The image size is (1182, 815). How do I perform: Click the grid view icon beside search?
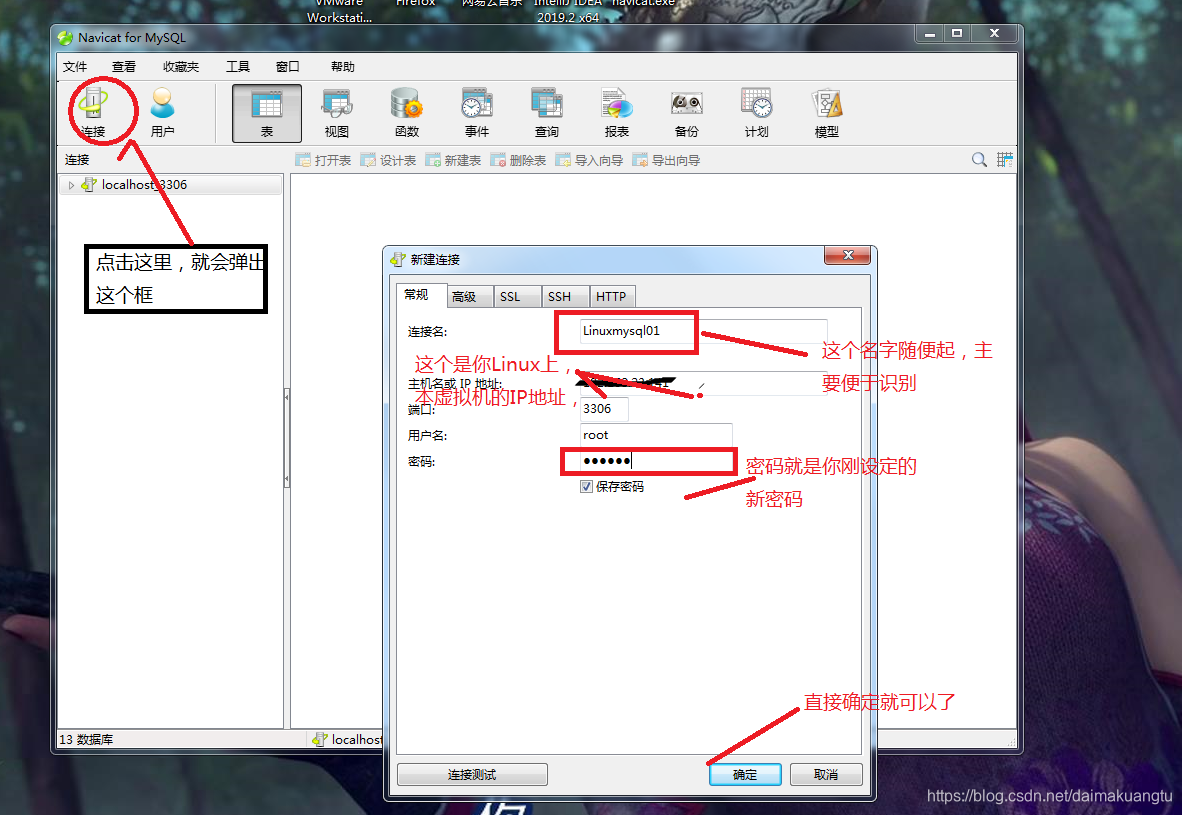(1005, 160)
